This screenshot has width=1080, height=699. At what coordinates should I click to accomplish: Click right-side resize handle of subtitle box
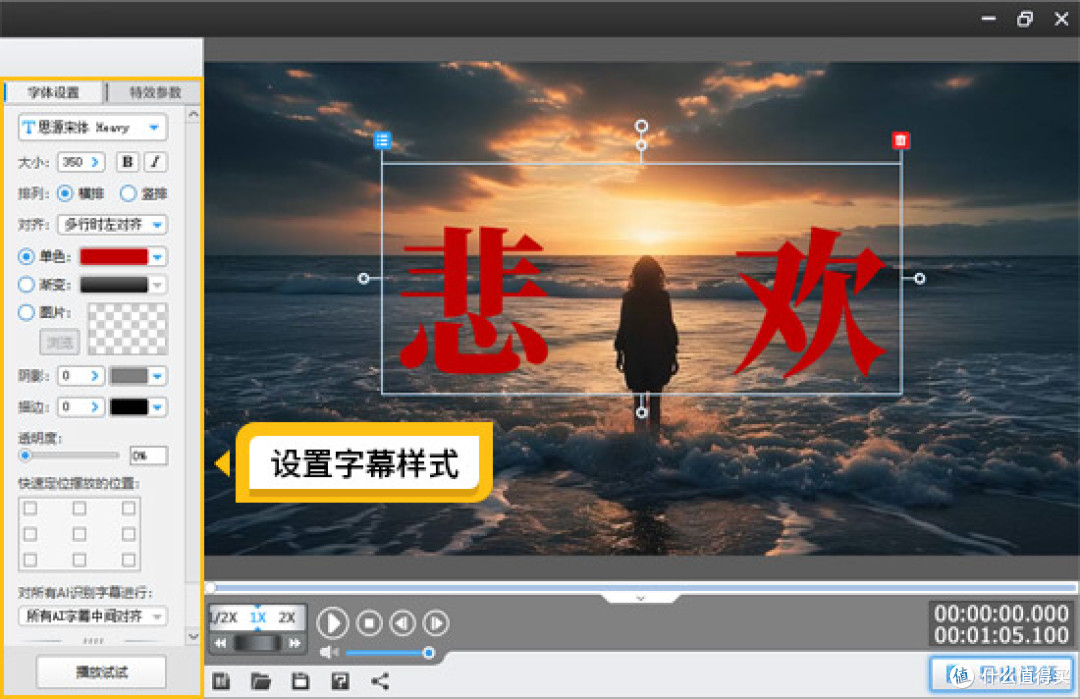(920, 278)
